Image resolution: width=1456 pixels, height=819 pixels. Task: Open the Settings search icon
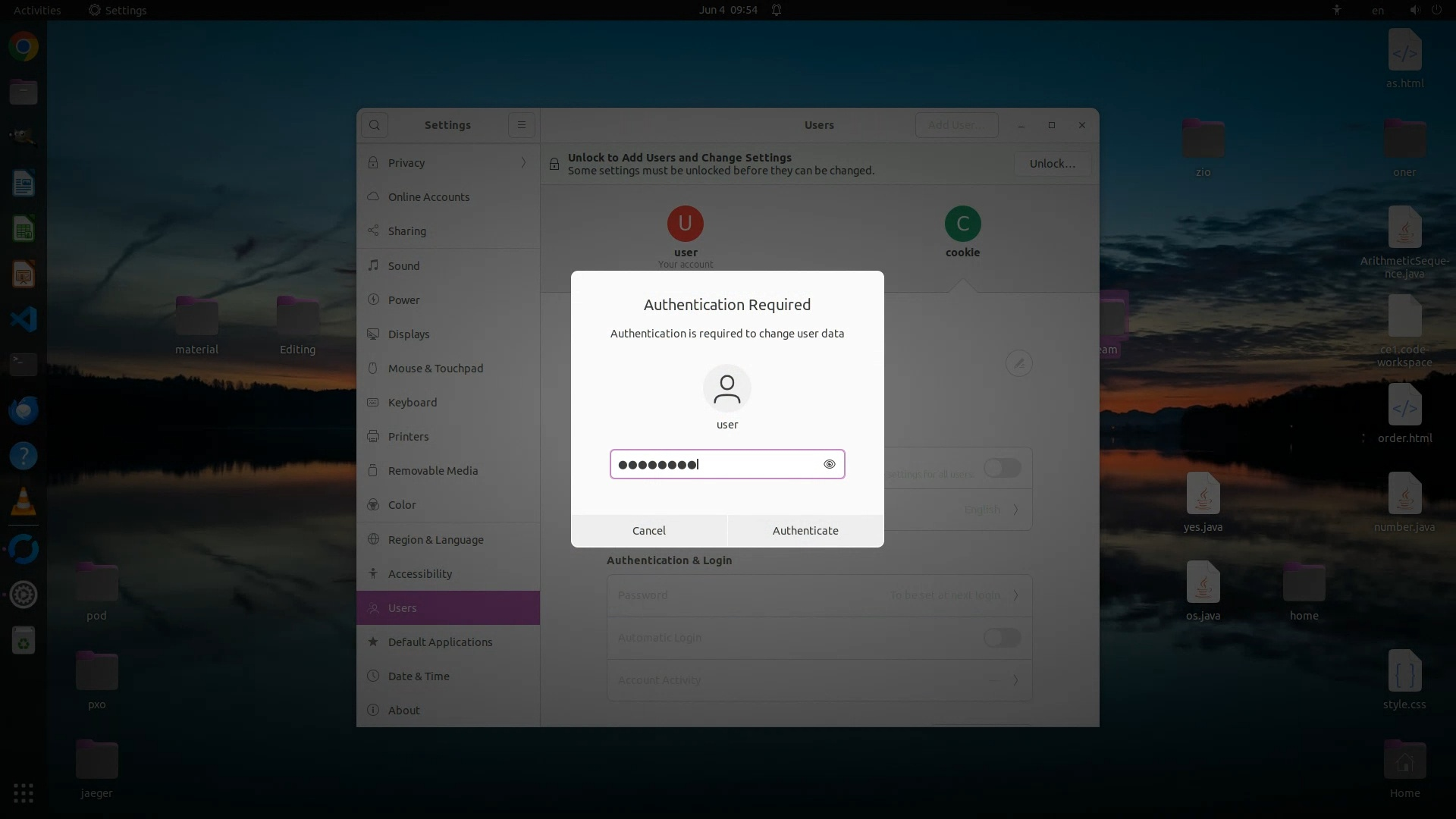tap(375, 125)
